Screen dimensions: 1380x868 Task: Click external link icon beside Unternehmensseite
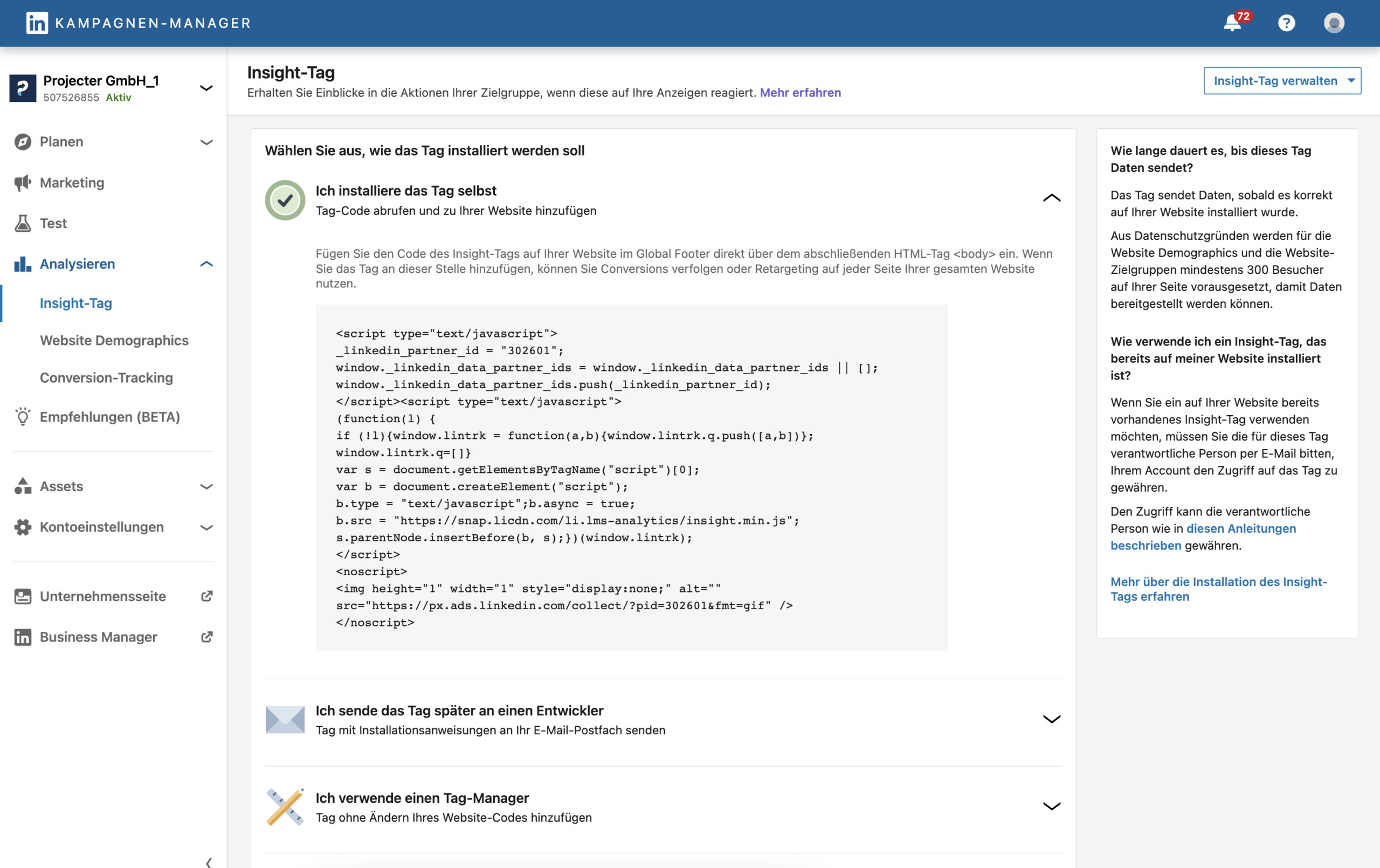pos(207,596)
